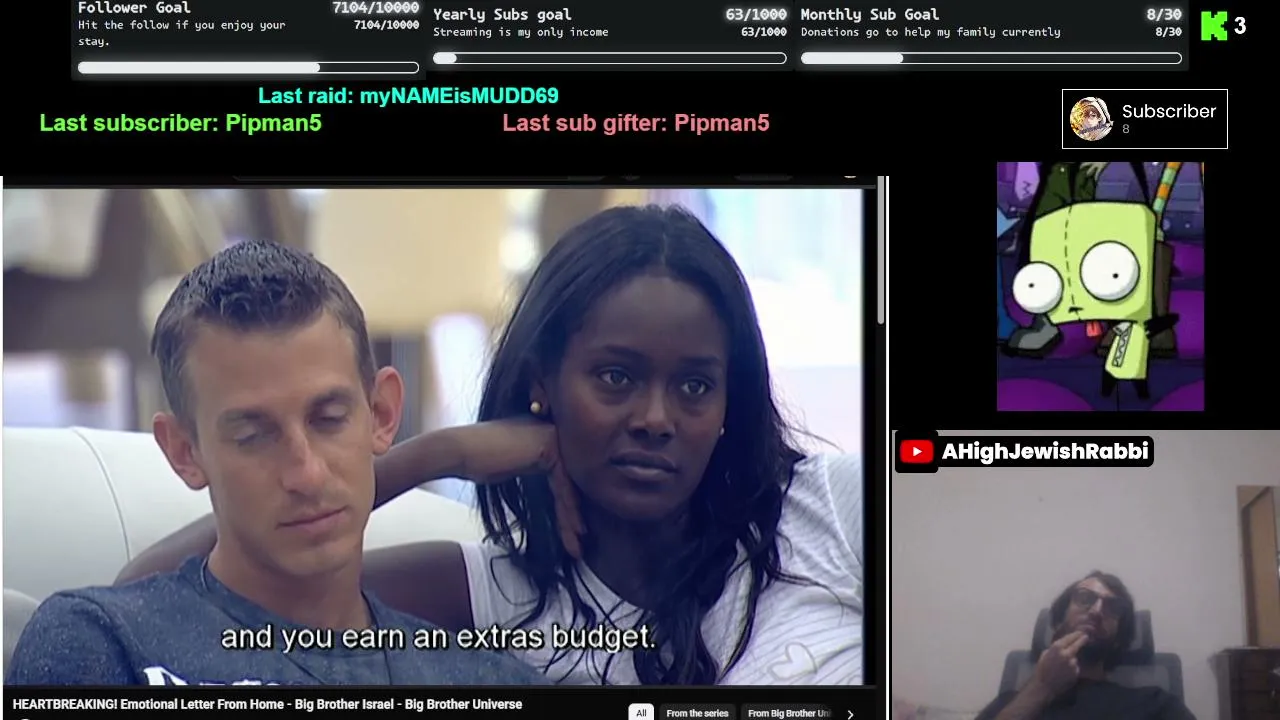Click the green cartoon robot image
Screen dimensions: 1280x720
[x=1100, y=286]
